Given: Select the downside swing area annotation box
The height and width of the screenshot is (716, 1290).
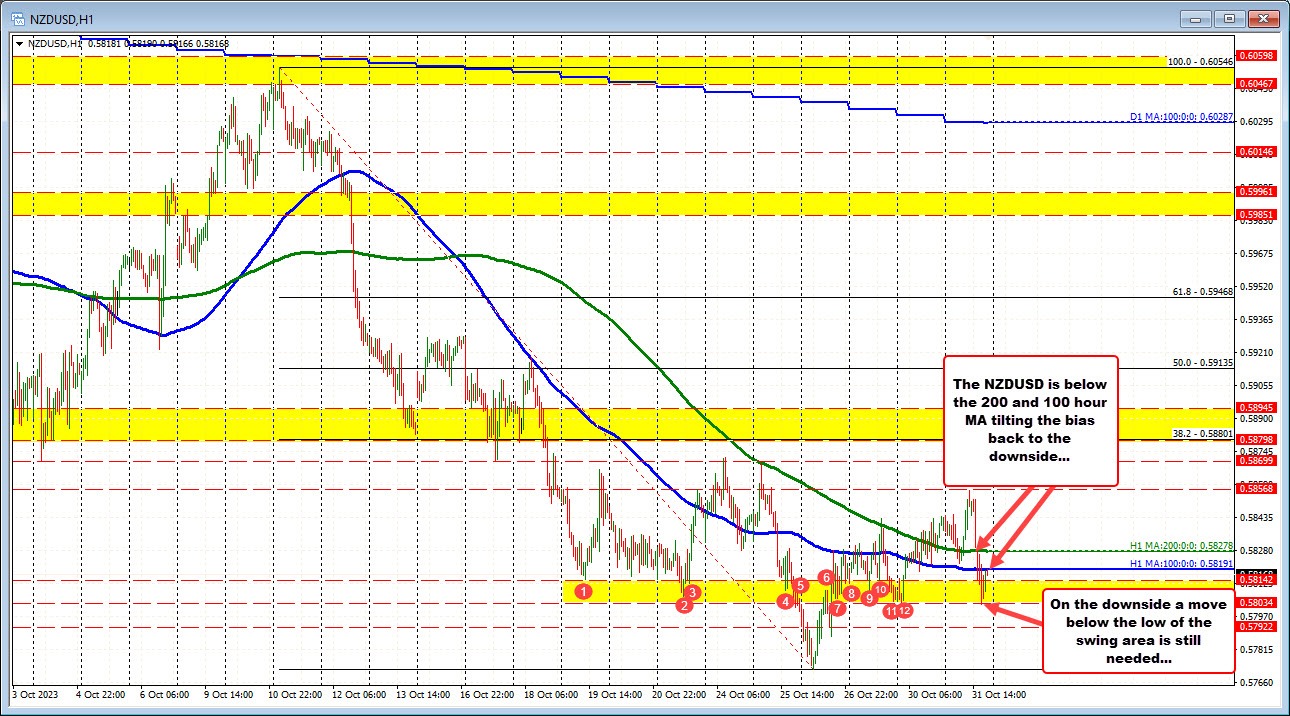Looking at the screenshot, I should pos(1137,631).
